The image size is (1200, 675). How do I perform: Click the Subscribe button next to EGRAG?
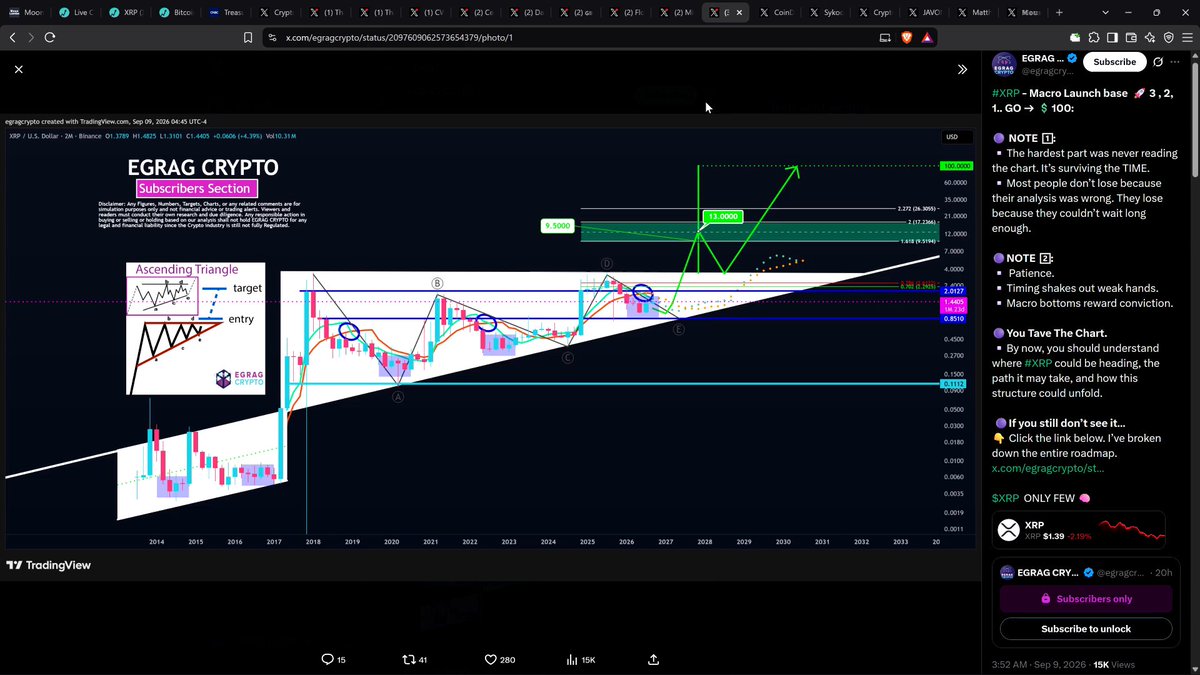[x=1114, y=61]
